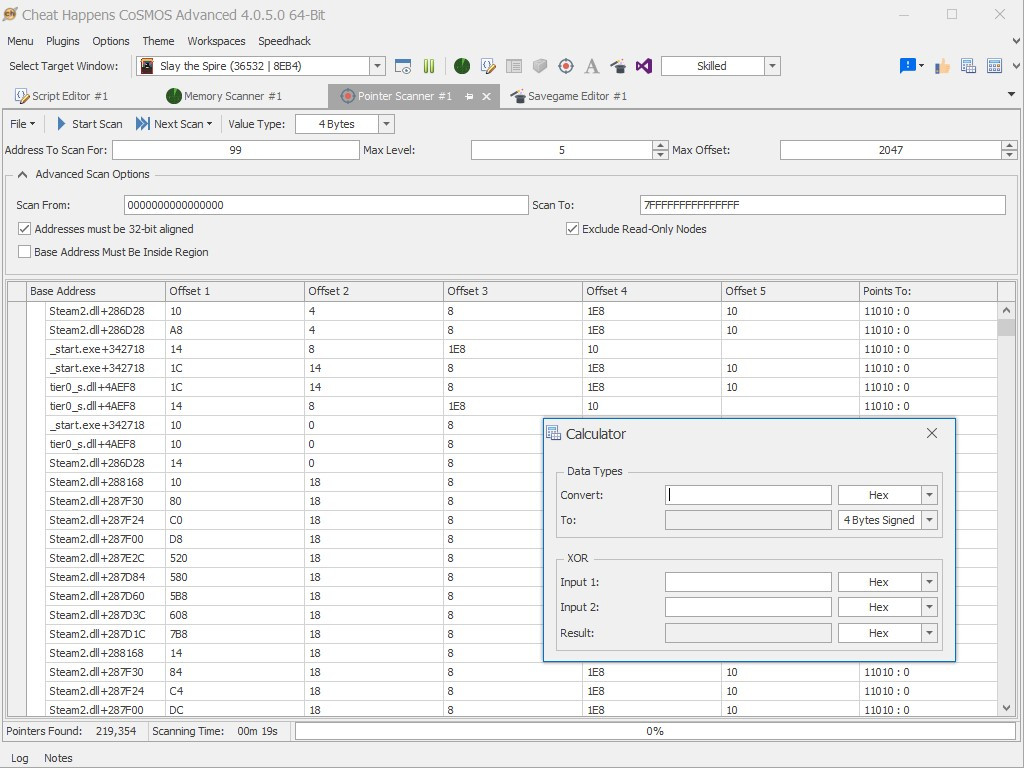Open the Convert Hex format dropdown
1024x768 pixels.
pyautogui.click(x=929, y=495)
